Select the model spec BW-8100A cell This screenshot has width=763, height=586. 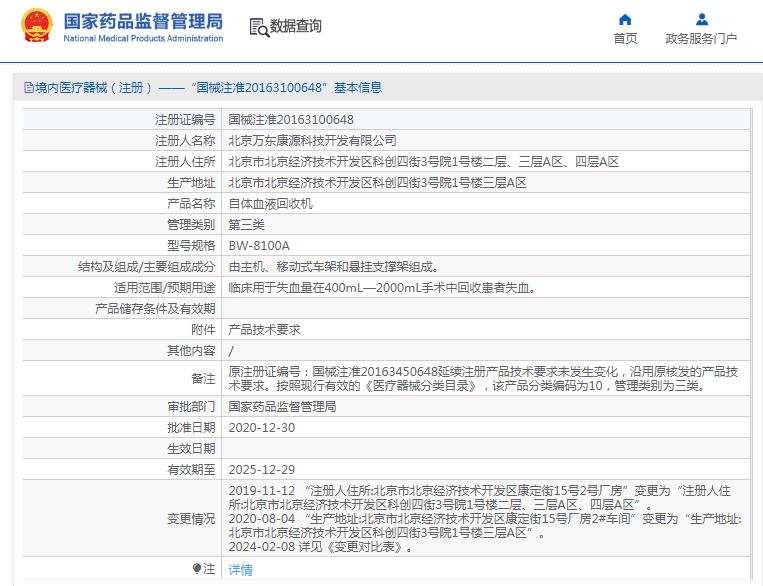[259, 245]
